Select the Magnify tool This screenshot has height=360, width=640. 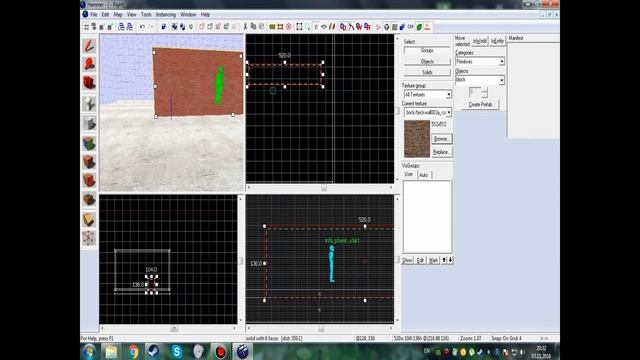pyautogui.click(x=89, y=64)
